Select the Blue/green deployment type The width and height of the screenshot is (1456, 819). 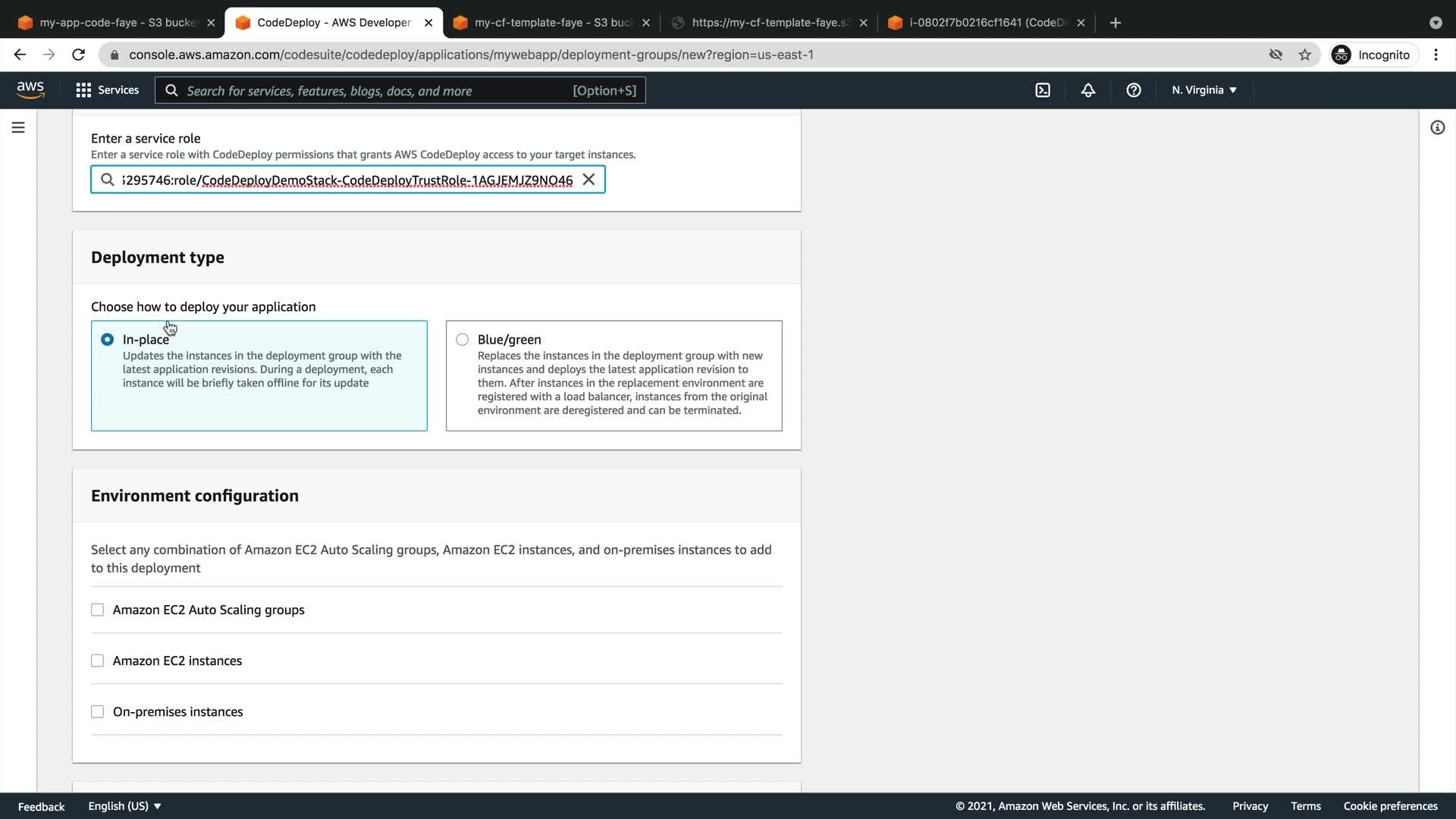463,340
